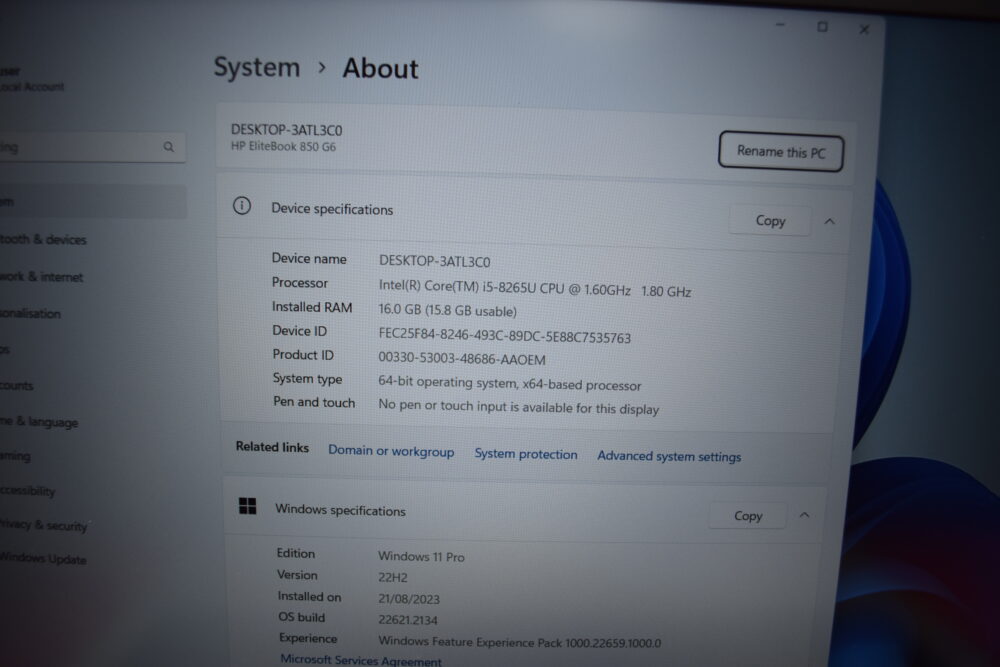The height and width of the screenshot is (667, 1000).
Task: Click the Windows Feature Experience Pack value
Action: point(520,642)
